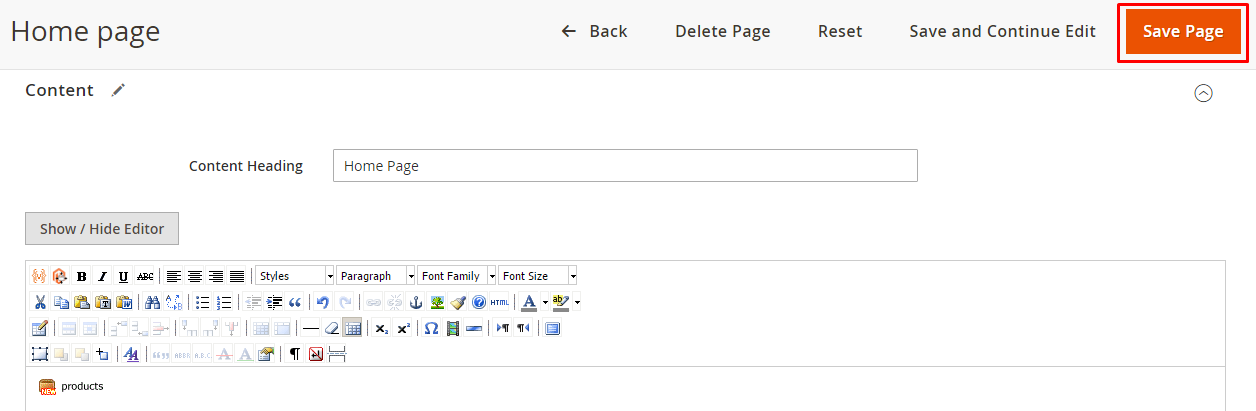Open the Font Size dropdown
The width and height of the screenshot is (1256, 411).
pos(538,276)
